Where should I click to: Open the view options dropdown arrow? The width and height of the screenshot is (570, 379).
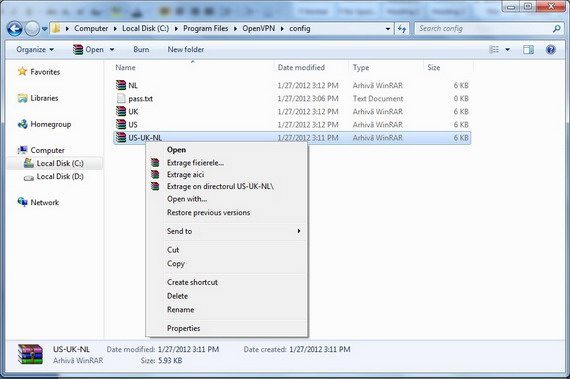pos(507,49)
